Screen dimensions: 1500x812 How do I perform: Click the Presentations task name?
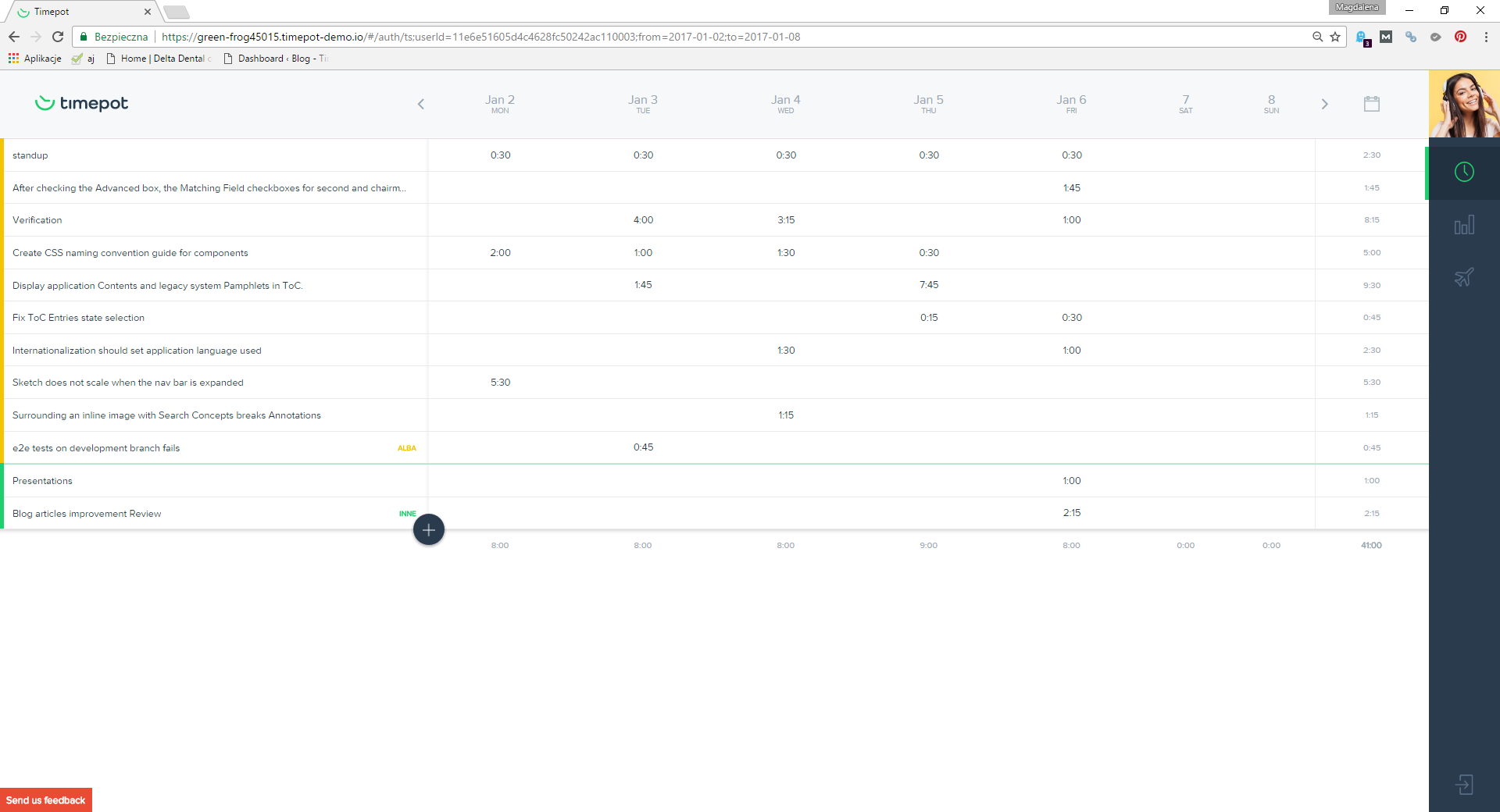coord(42,481)
